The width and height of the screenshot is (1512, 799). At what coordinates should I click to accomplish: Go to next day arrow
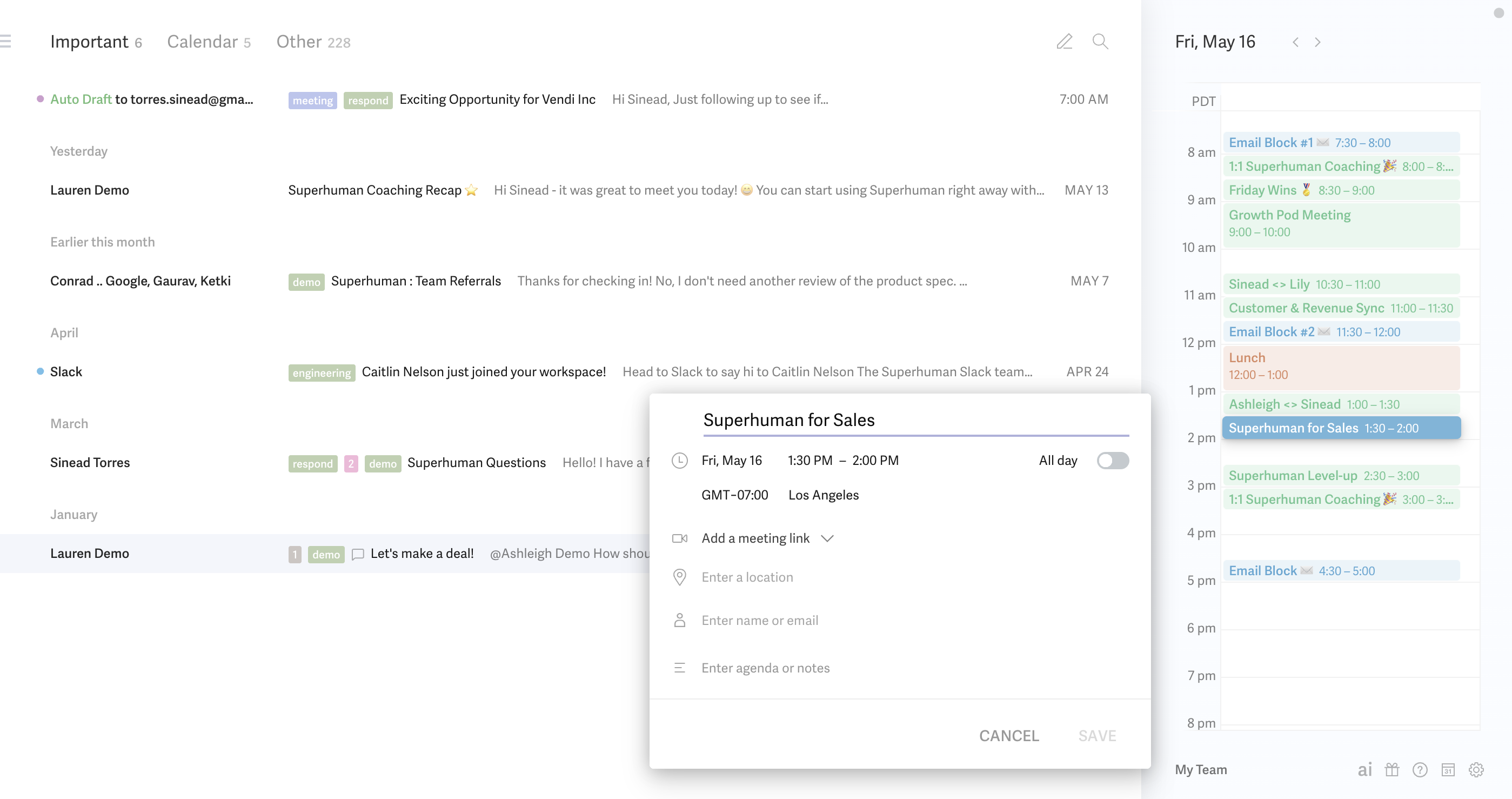(1317, 42)
